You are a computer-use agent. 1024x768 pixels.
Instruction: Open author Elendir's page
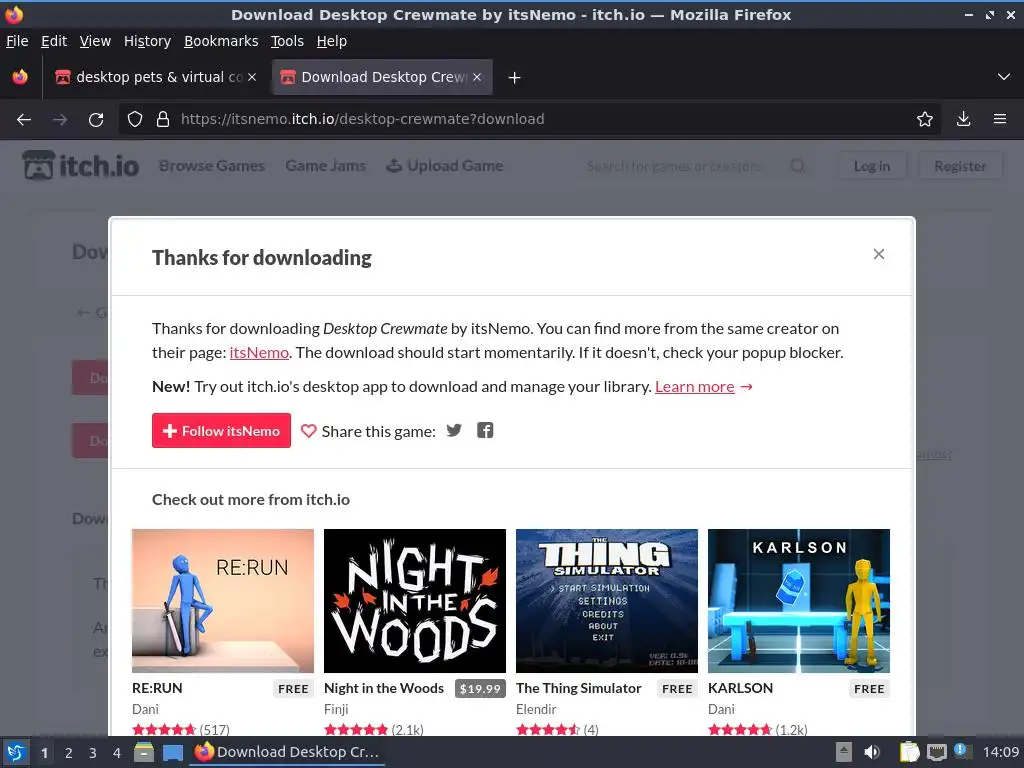[536, 709]
